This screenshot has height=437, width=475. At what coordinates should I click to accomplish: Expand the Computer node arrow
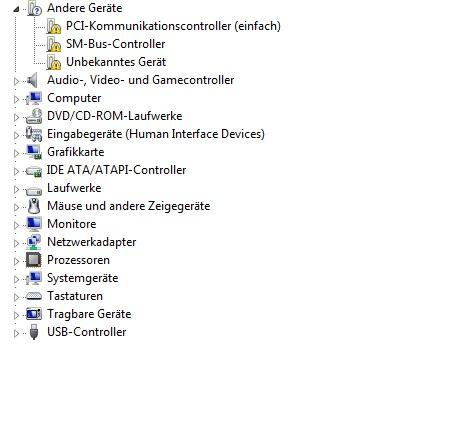coord(16,99)
